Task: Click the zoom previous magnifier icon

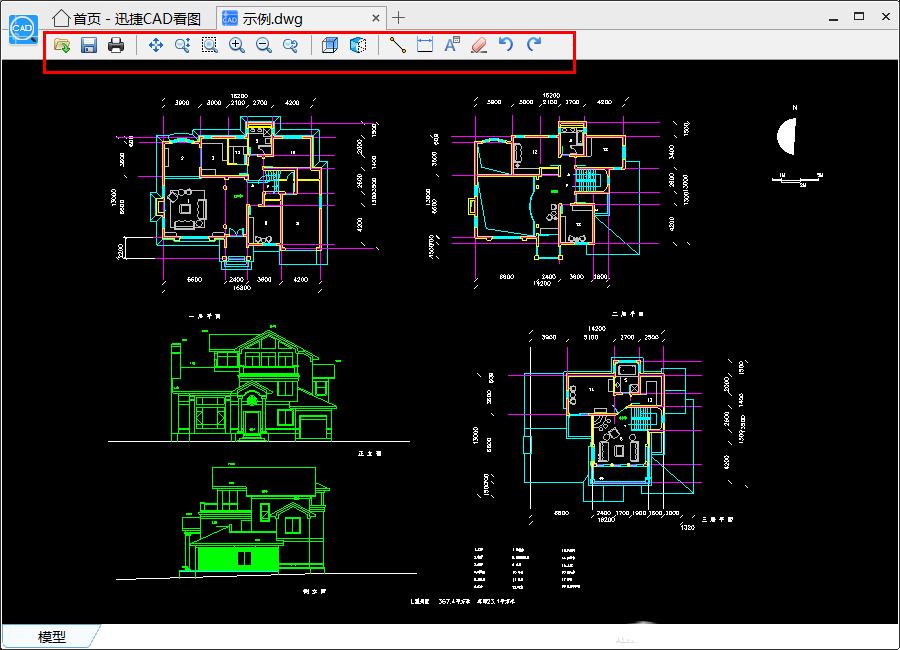Action: (290, 45)
